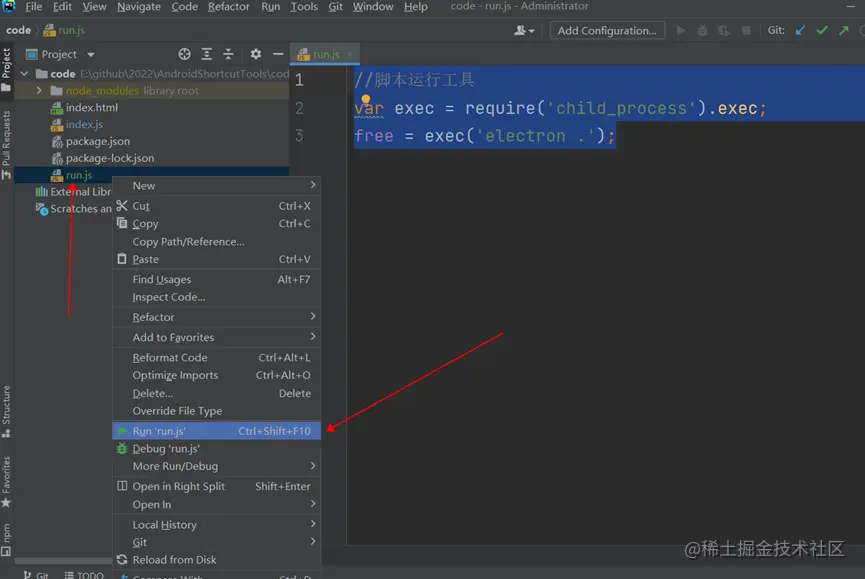The image size is (865, 579).
Task: Click the yellow intention lightbulb in editor
Action: click(x=366, y=99)
